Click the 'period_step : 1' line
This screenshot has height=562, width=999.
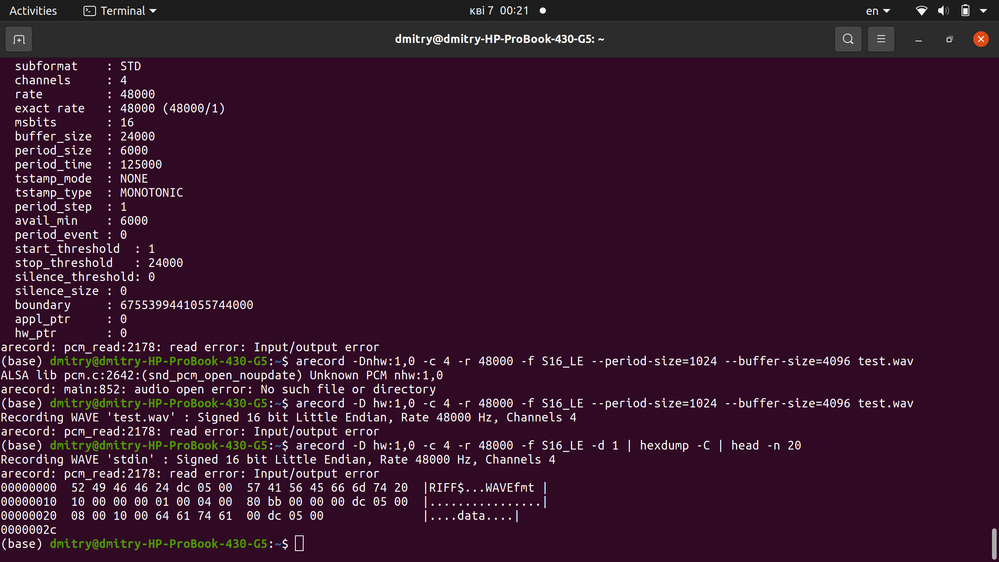pyautogui.click(x=71, y=206)
